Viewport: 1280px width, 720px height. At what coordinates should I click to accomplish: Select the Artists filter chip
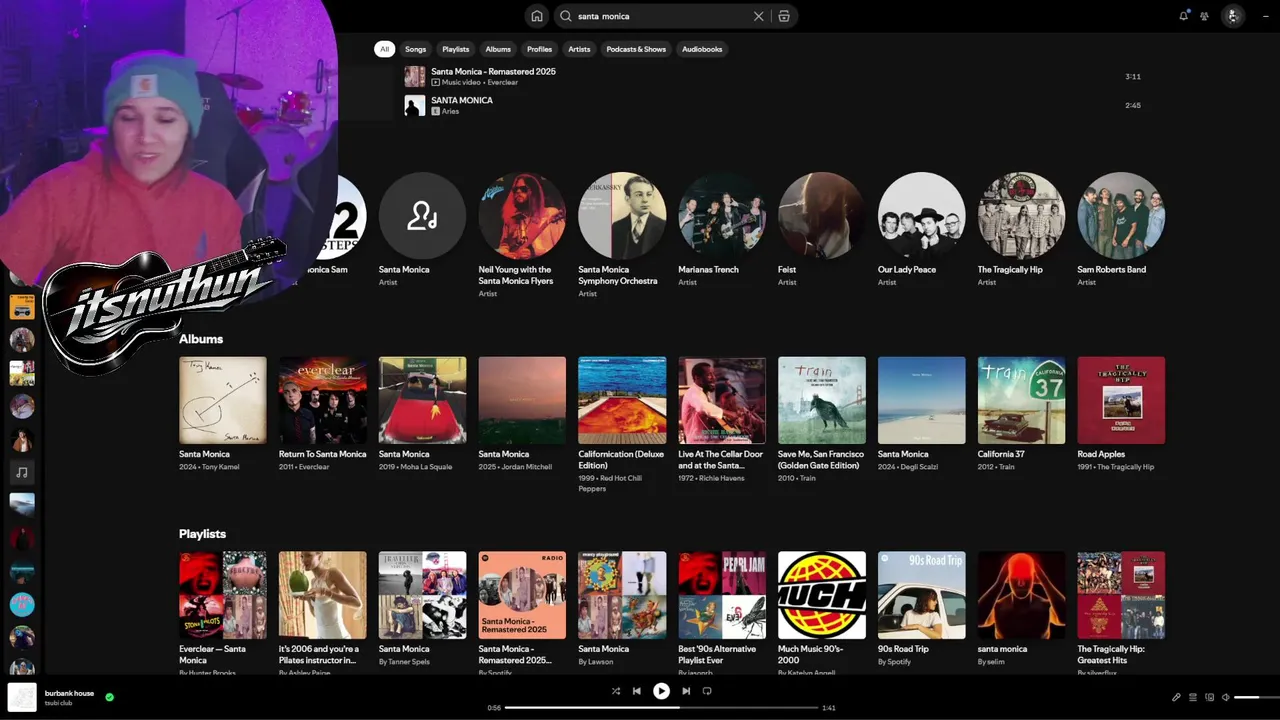coord(579,49)
